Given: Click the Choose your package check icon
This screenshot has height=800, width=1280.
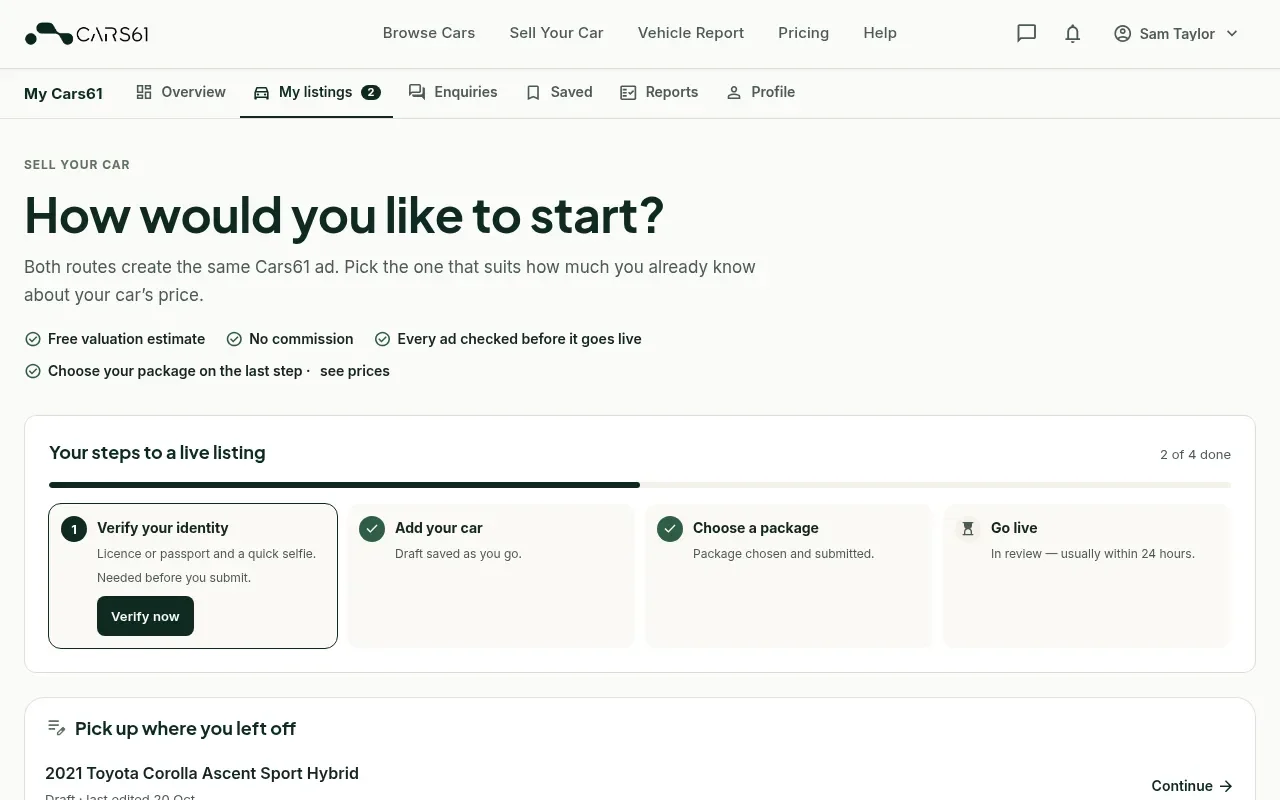Looking at the screenshot, I should pyautogui.click(x=33, y=371).
